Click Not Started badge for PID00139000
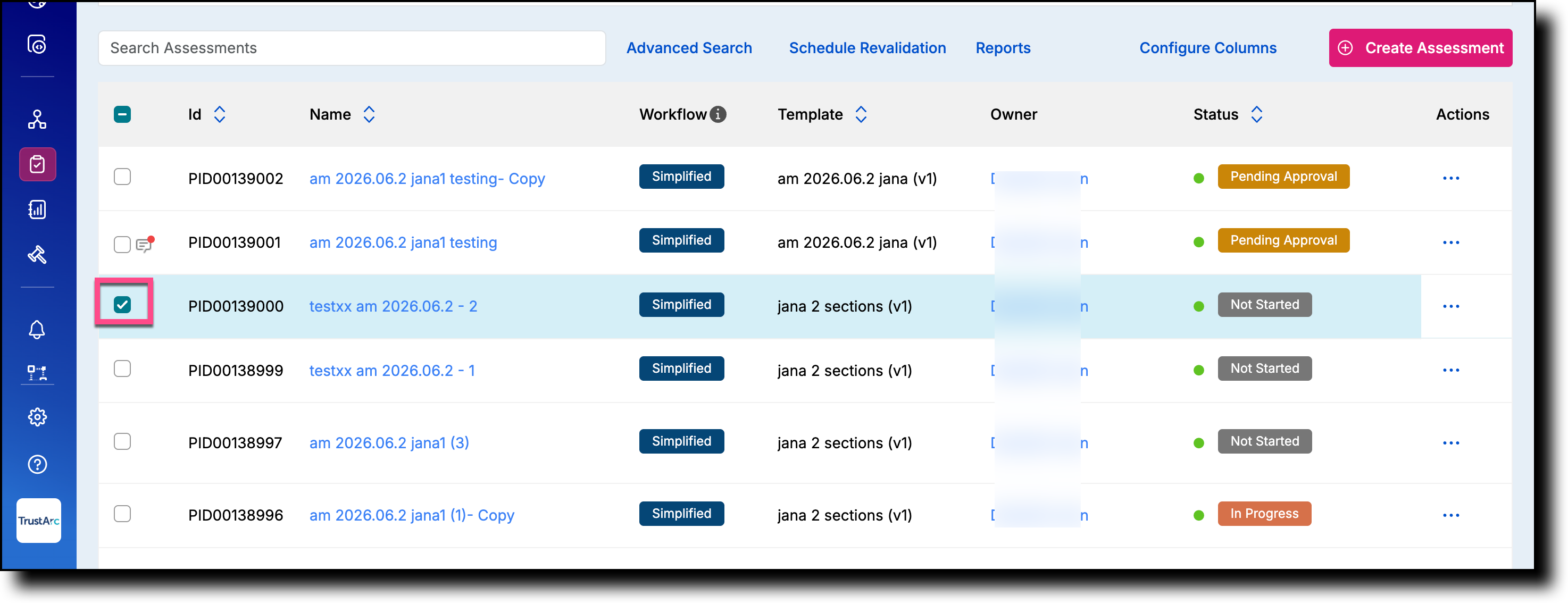1568x603 pixels. (1265, 304)
